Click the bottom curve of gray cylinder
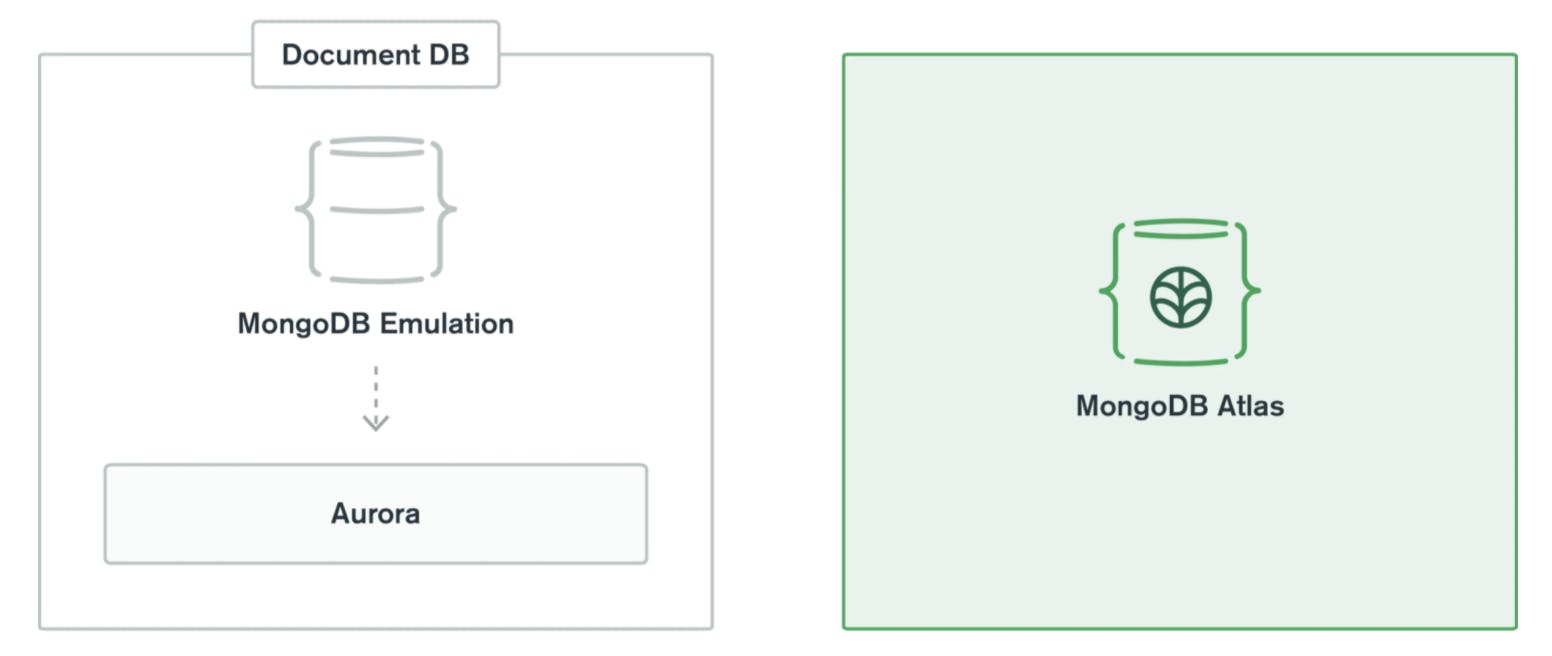The width and height of the screenshot is (1552, 656). pos(376,276)
